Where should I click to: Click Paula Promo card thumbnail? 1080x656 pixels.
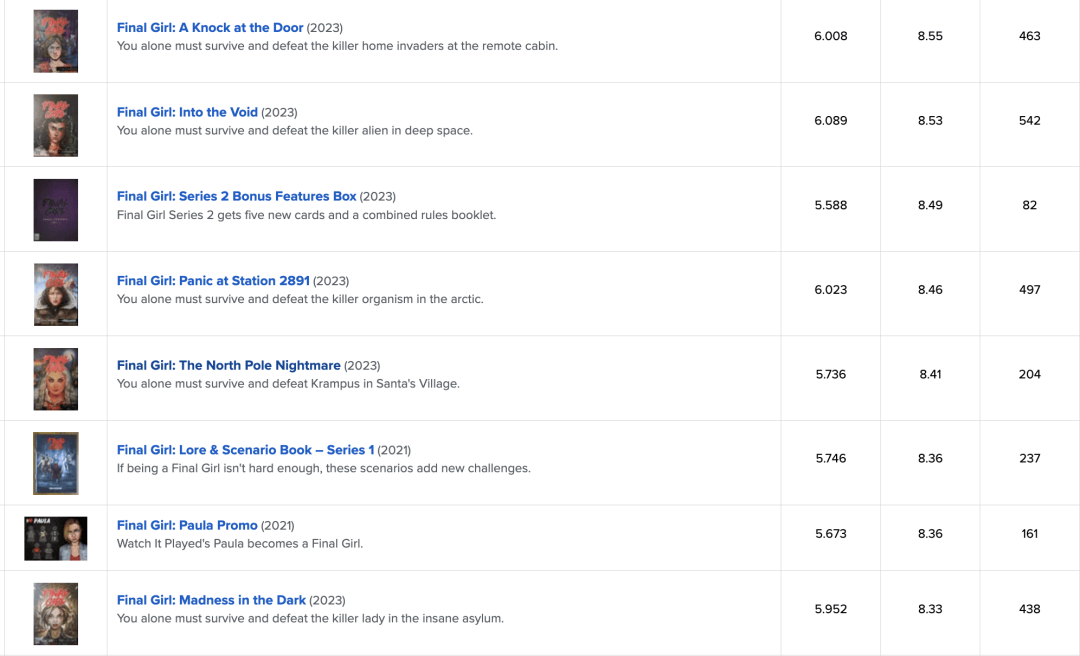55,538
